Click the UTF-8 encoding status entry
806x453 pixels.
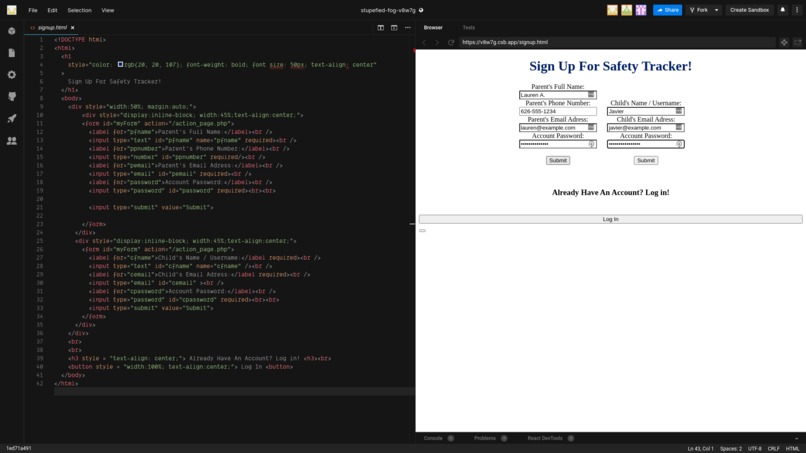pyautogui.click(x=755, y=449)
